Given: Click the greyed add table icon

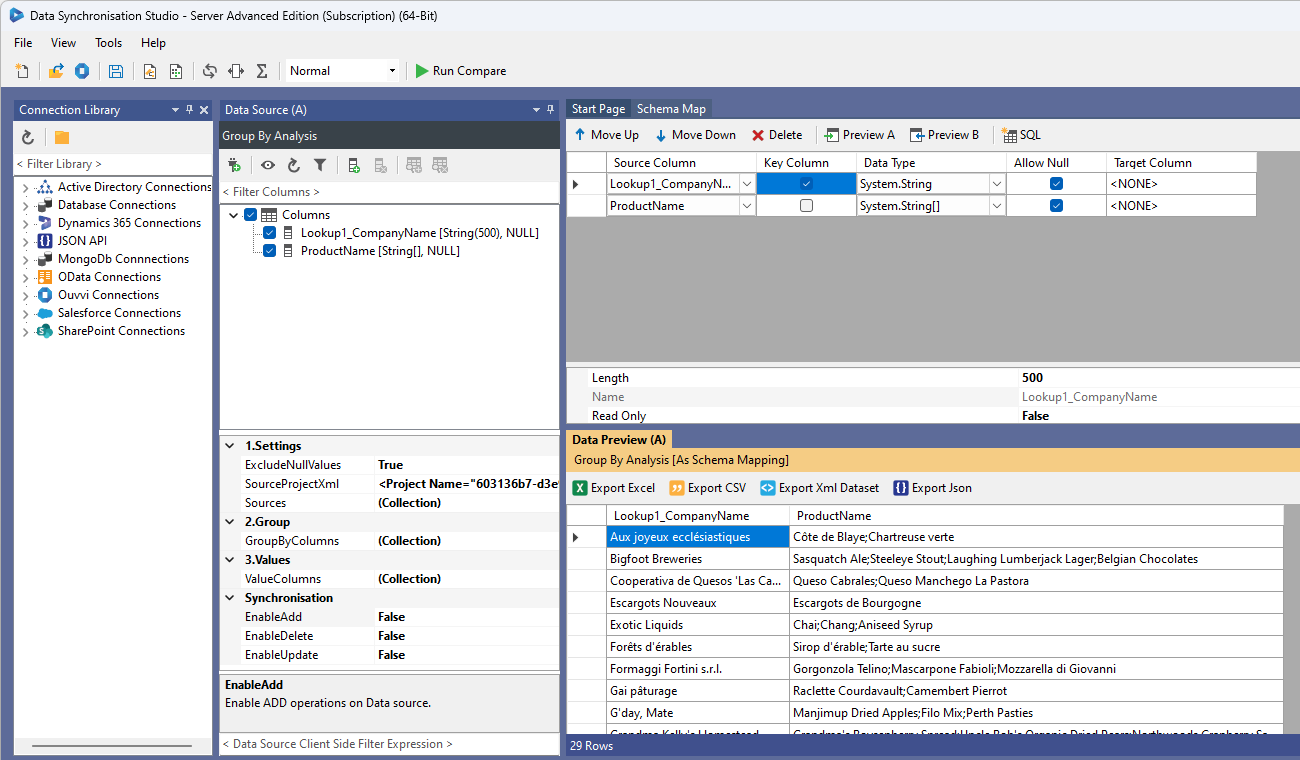Looking at the screenshot, I should click(414, 165).
